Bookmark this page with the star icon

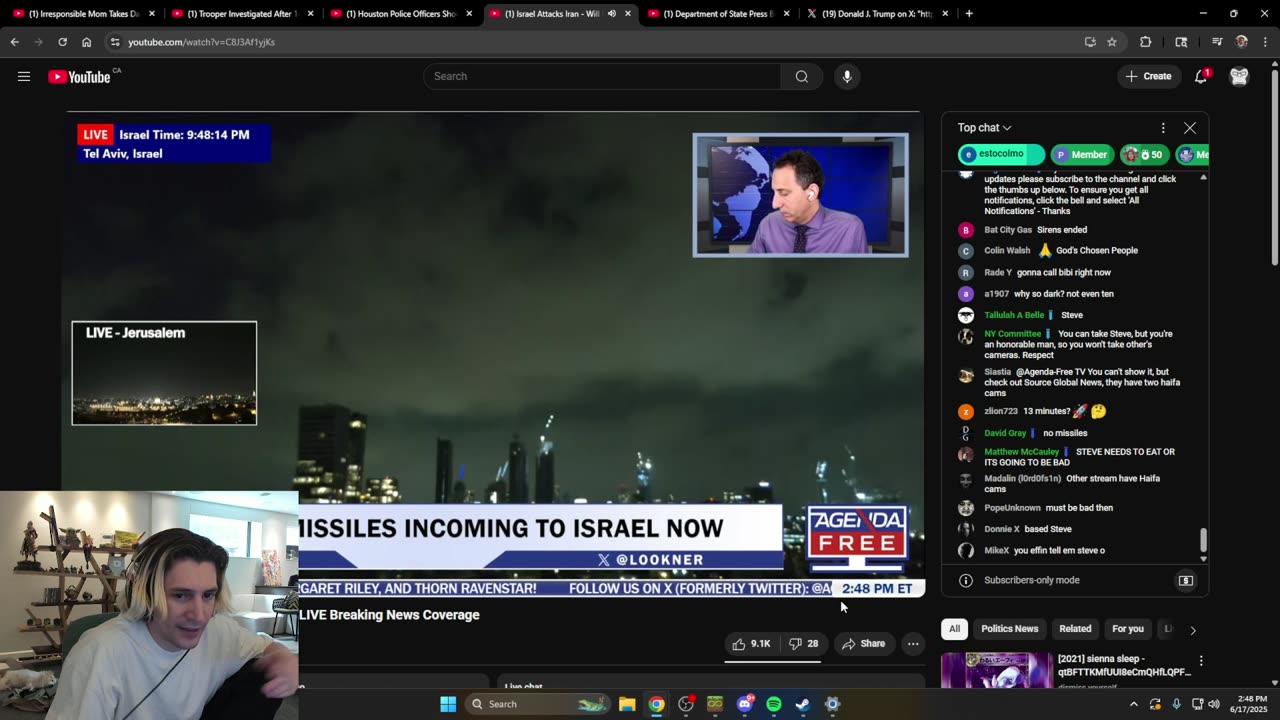pos(1112,42)
